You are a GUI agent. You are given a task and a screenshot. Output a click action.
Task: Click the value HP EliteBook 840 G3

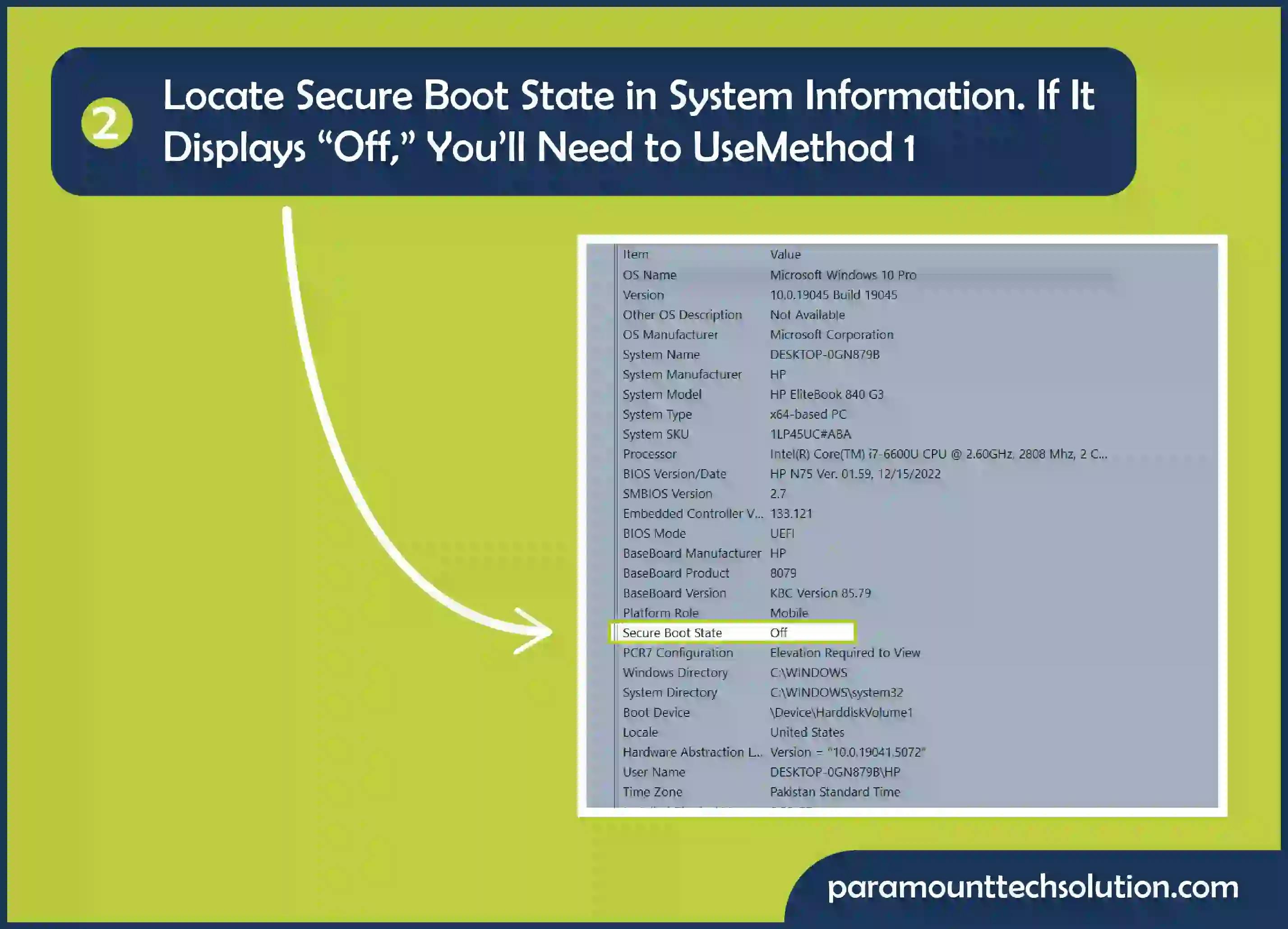tap(826, 394)
